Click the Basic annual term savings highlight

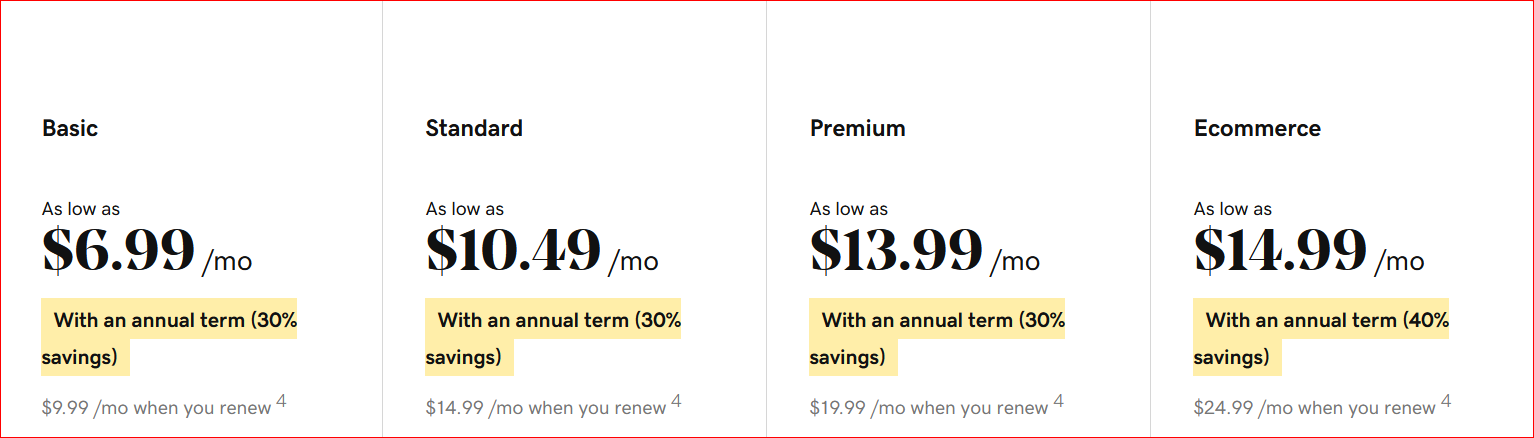(x=169, y=338)
